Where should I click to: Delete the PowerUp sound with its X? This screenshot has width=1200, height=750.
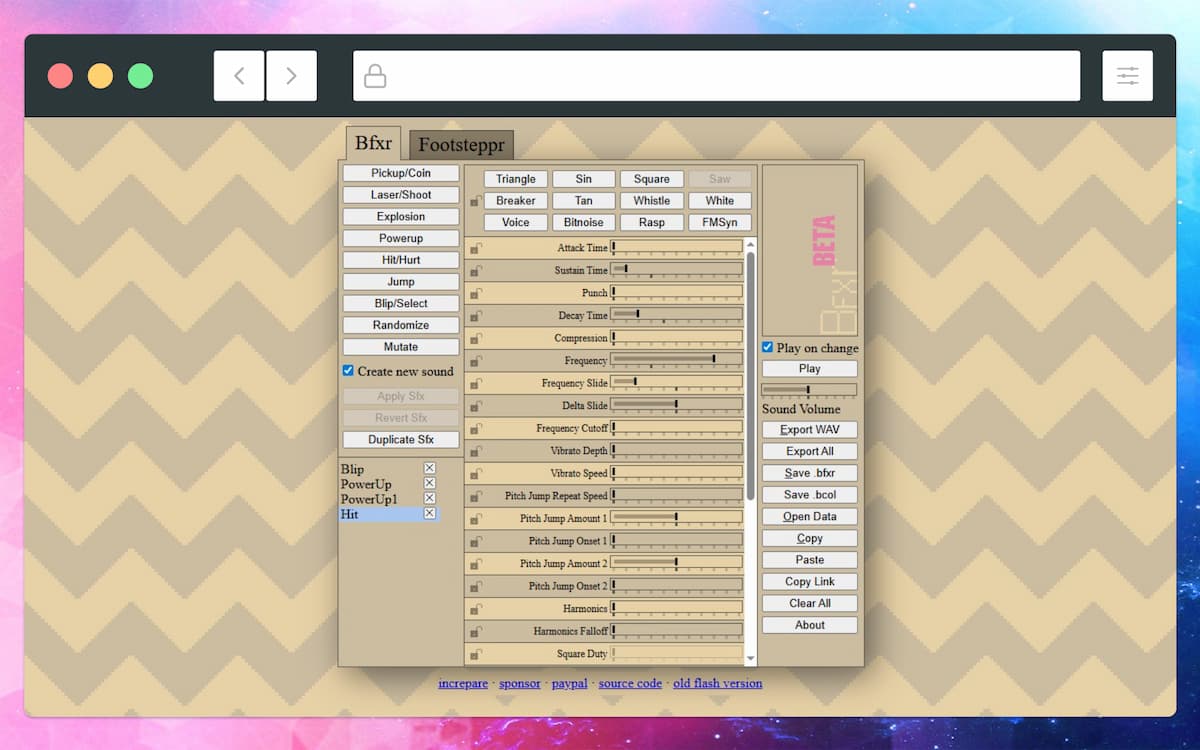tap(429, 483)
